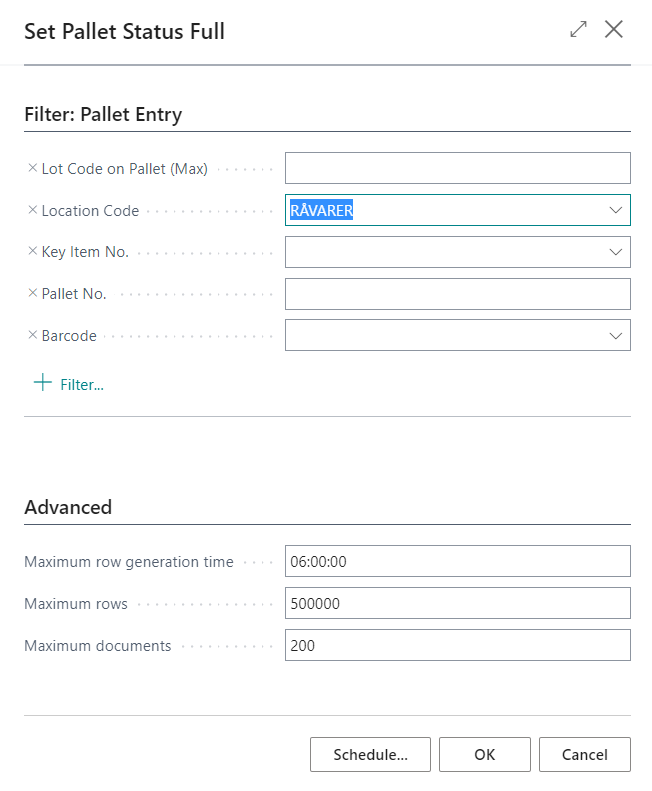Close the Set Pallet Status Full dialog

tap(614, 30)
